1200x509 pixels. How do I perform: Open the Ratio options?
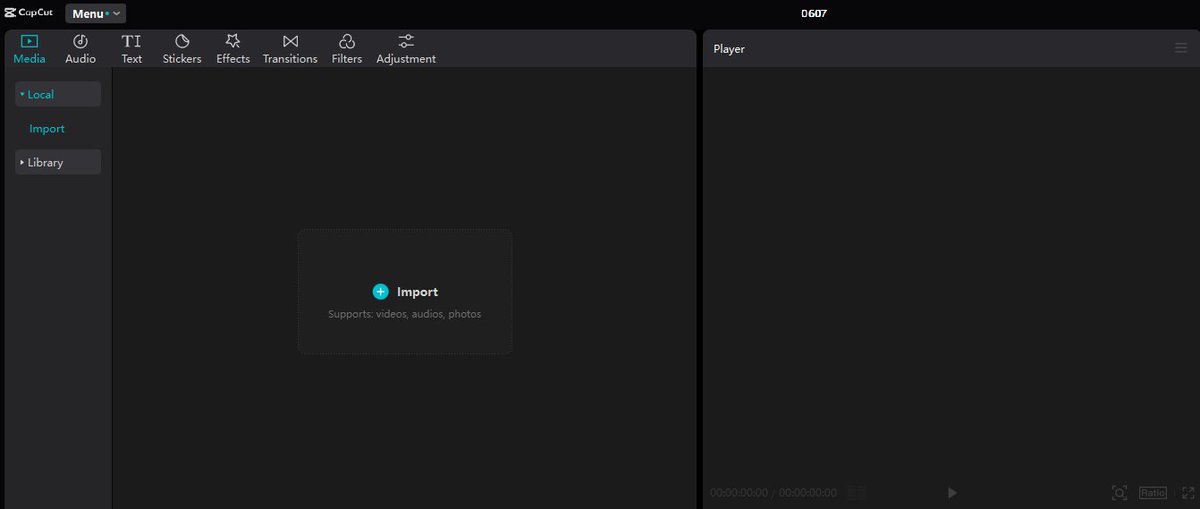pyautogui.click(x=1153, y=493)
